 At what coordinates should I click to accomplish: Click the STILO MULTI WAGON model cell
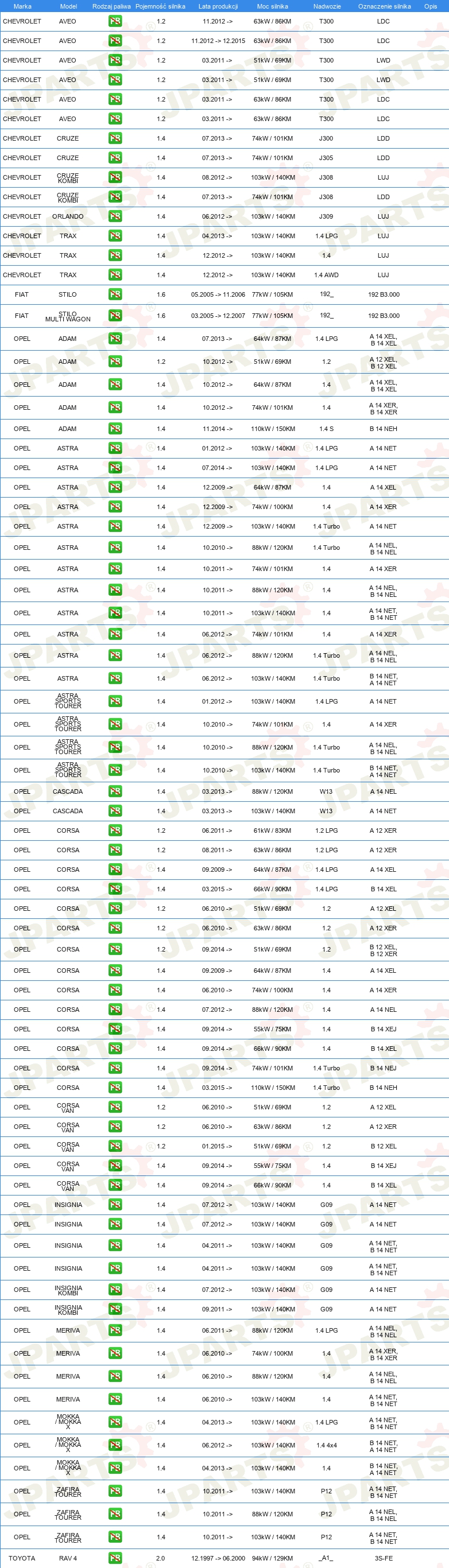[68, 316]
